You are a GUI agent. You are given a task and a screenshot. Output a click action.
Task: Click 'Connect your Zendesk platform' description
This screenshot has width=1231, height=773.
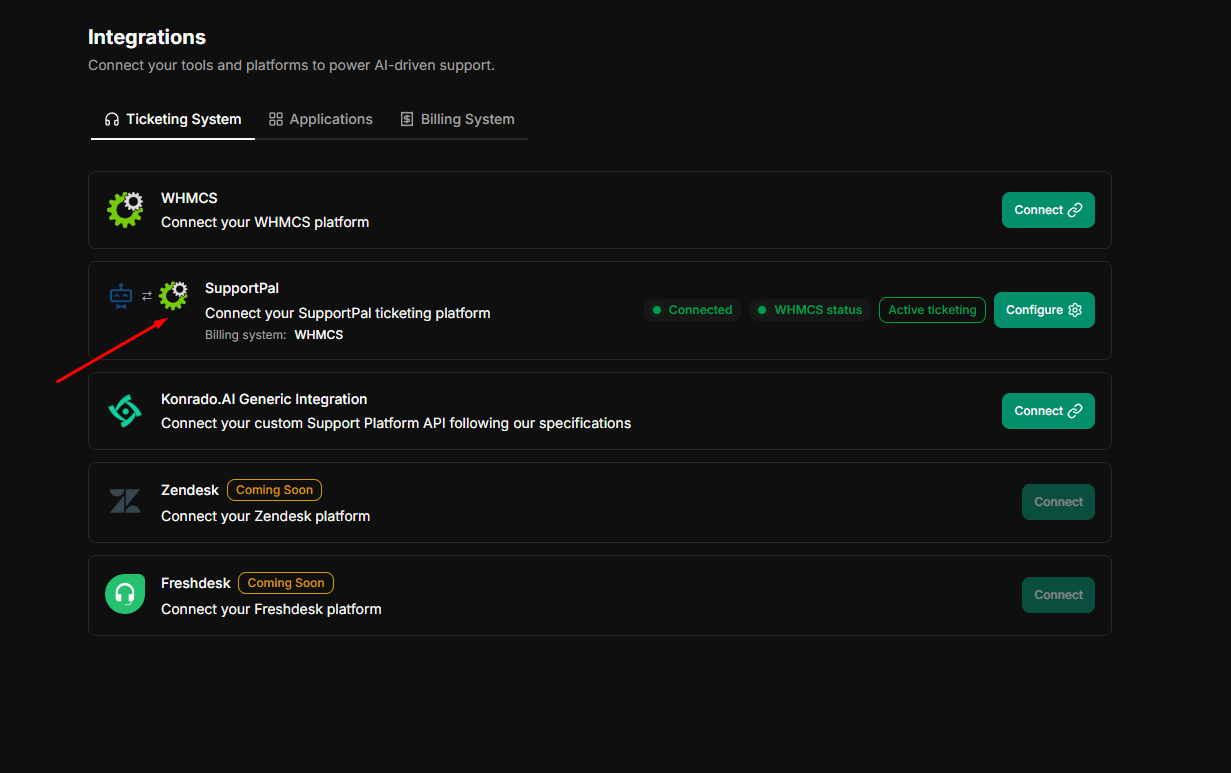pos(266,516)
